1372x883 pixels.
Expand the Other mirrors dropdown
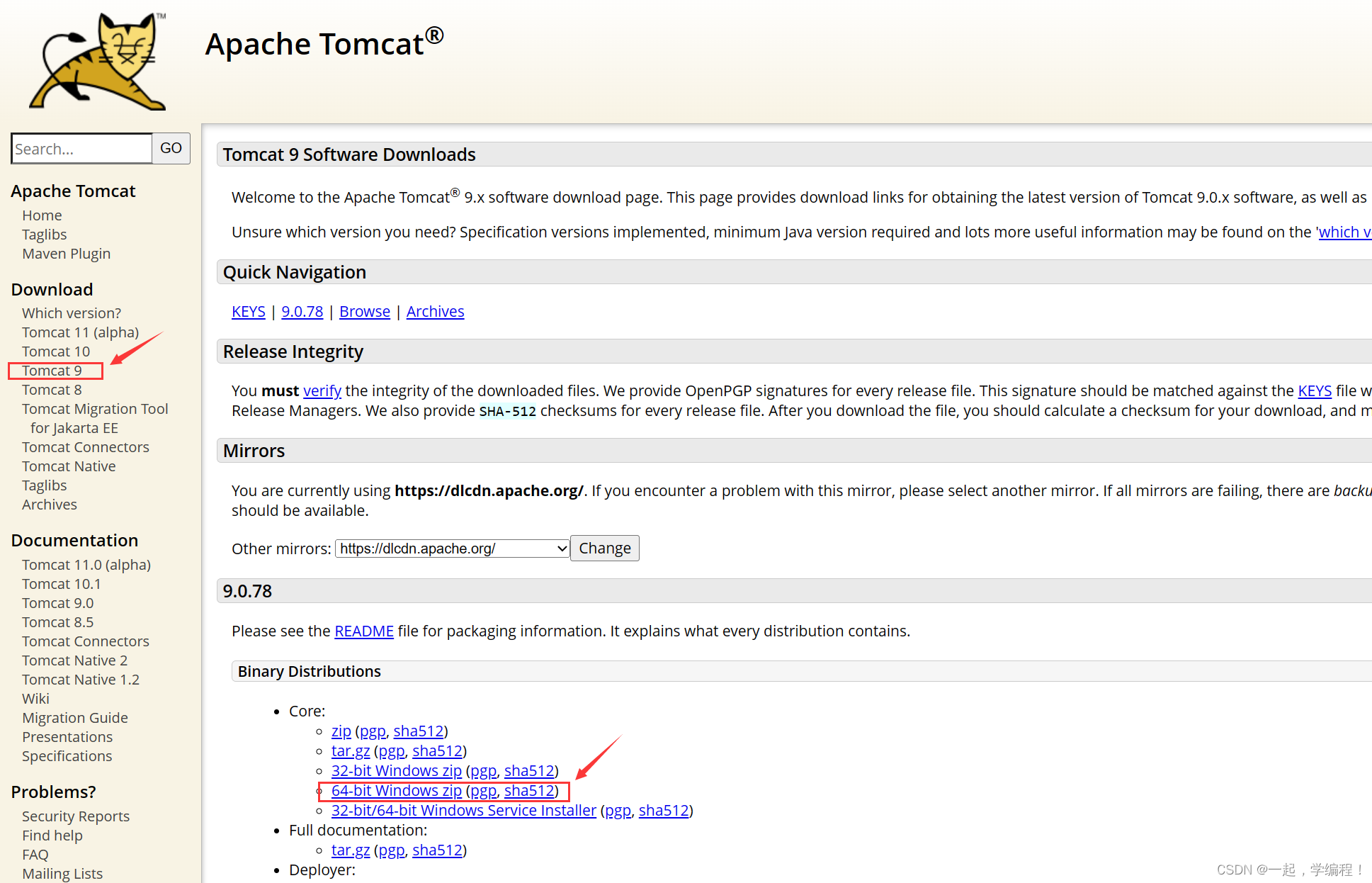453,549
